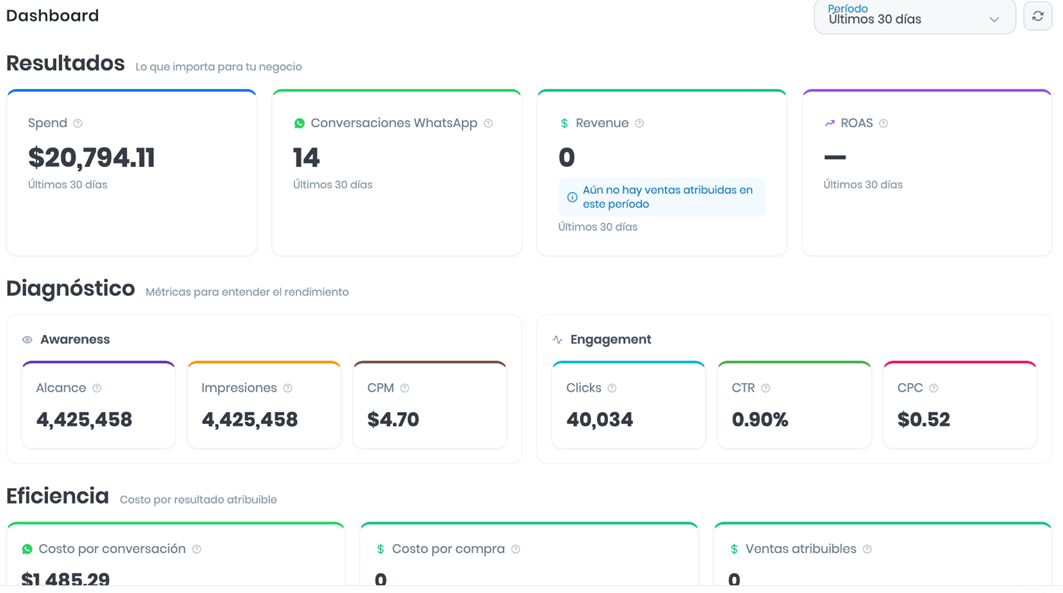Click the Clicks value 40,034
Image resolution: width=1063 pixels, height=593 pixels.
click(x=599, y=420)
